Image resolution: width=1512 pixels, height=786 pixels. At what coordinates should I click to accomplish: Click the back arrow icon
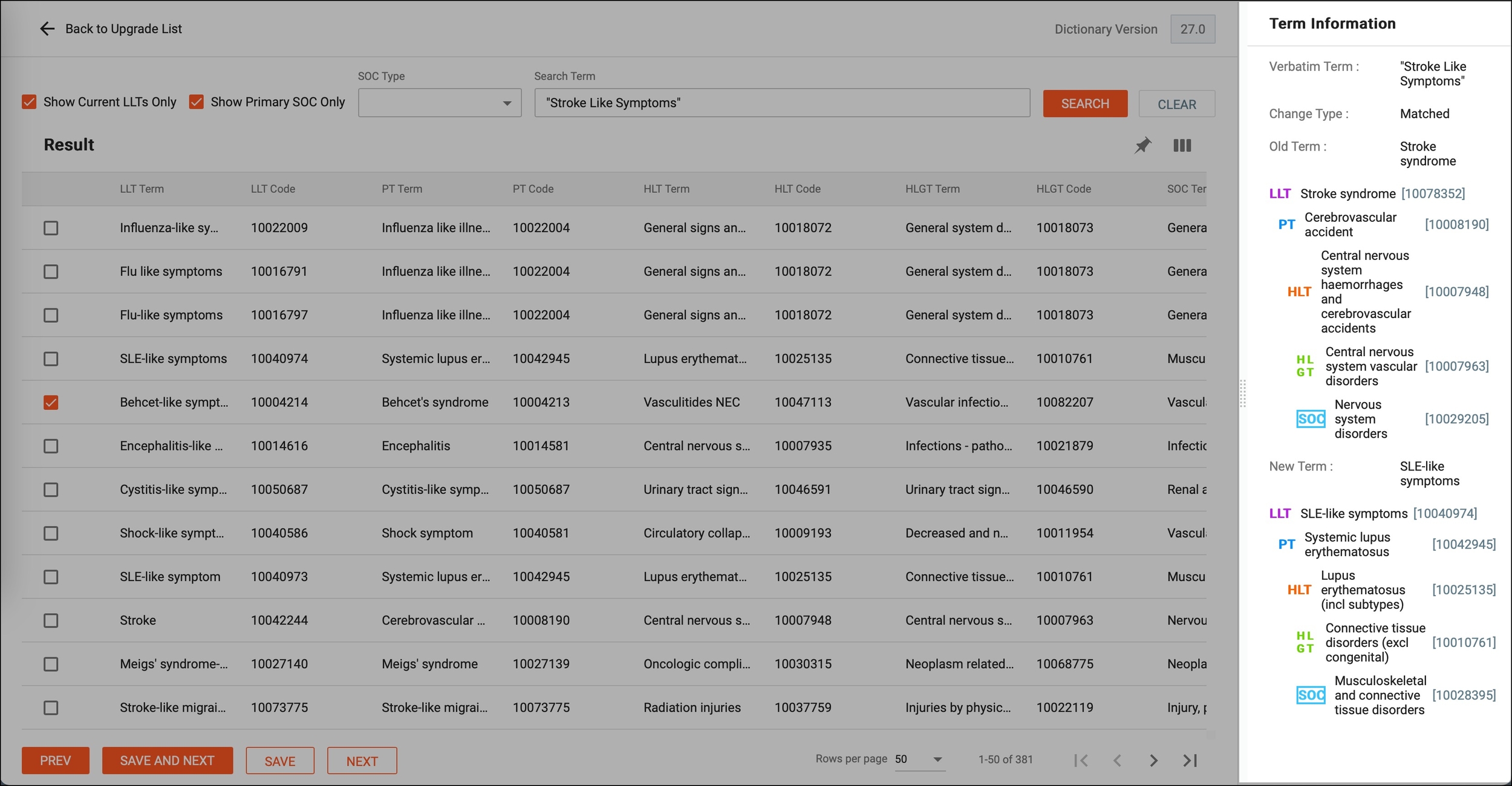click(47, 28)
